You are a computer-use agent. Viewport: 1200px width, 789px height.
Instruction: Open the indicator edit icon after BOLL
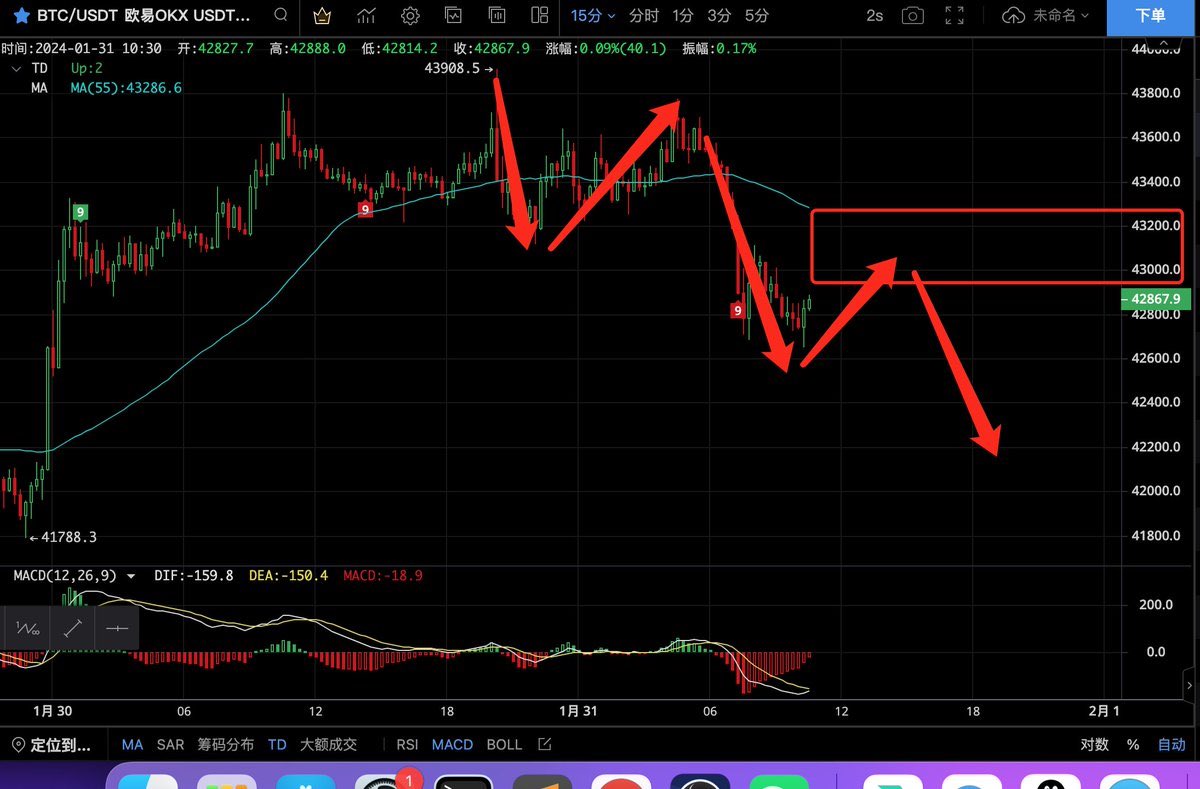(x=544, y=745)
